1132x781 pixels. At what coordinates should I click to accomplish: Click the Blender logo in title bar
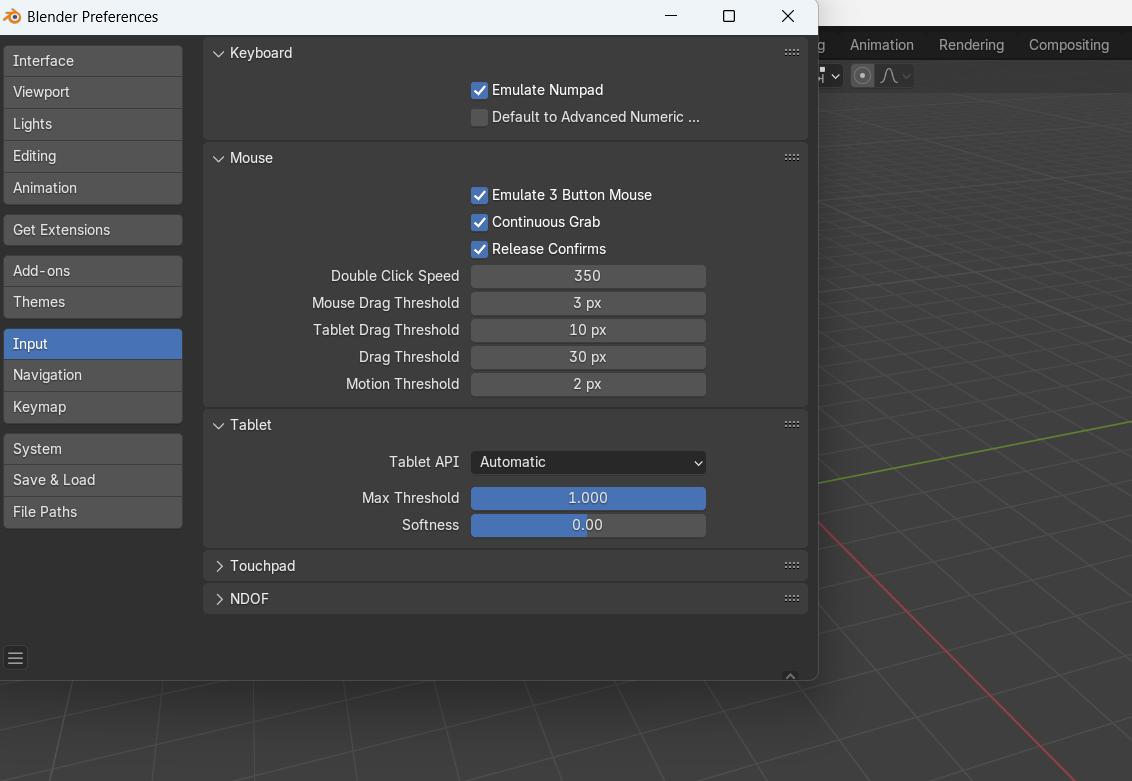click(12, 16)
